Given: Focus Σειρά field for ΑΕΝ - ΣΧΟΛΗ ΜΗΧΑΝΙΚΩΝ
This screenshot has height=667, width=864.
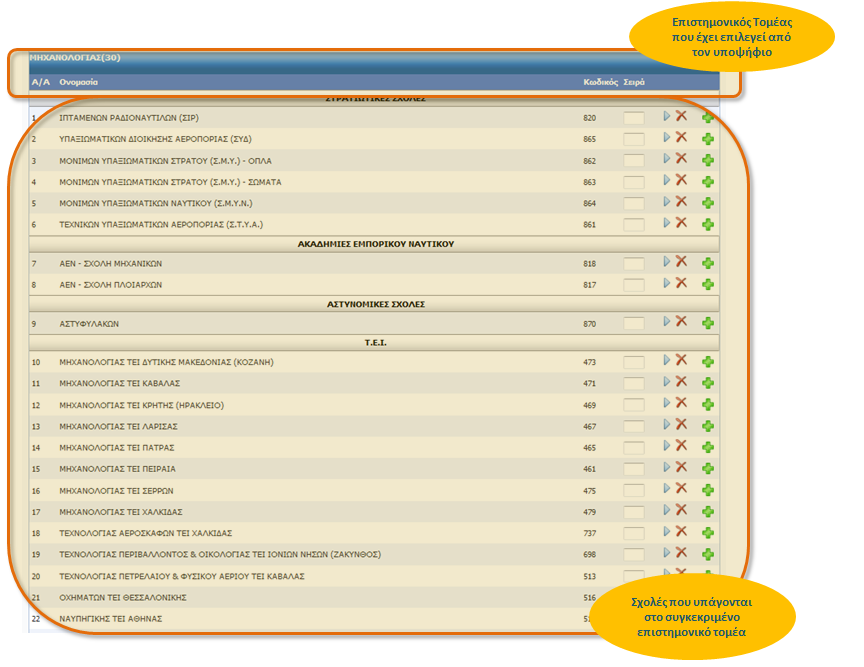Looking at the screenshot, I should click(634, 264).
